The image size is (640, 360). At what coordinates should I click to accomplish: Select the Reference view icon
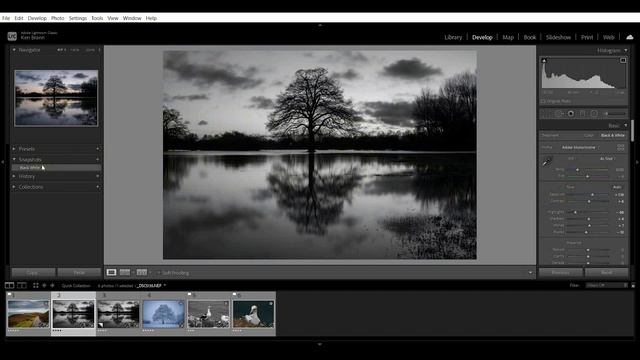125,272
